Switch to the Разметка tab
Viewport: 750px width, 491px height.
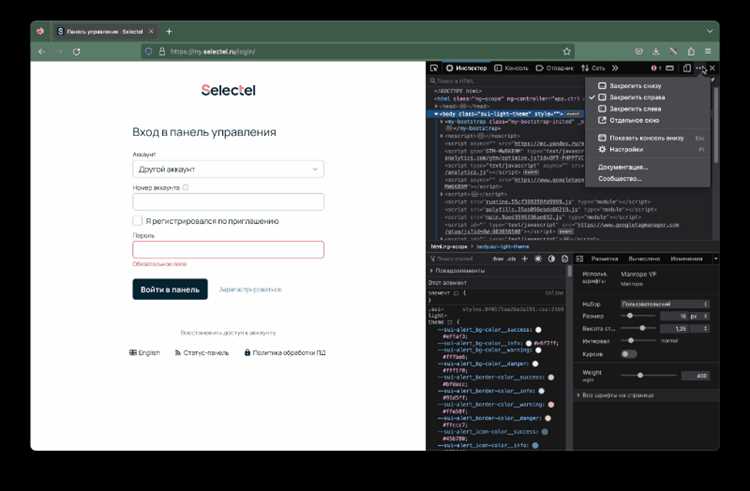click(605, 259)
